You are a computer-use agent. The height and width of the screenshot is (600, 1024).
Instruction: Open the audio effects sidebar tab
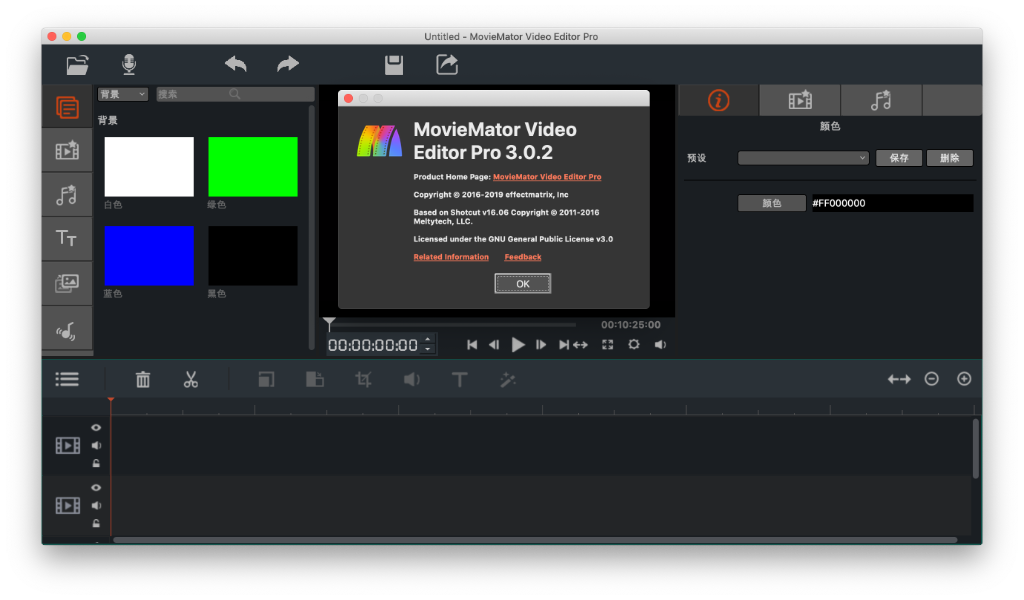67,195
